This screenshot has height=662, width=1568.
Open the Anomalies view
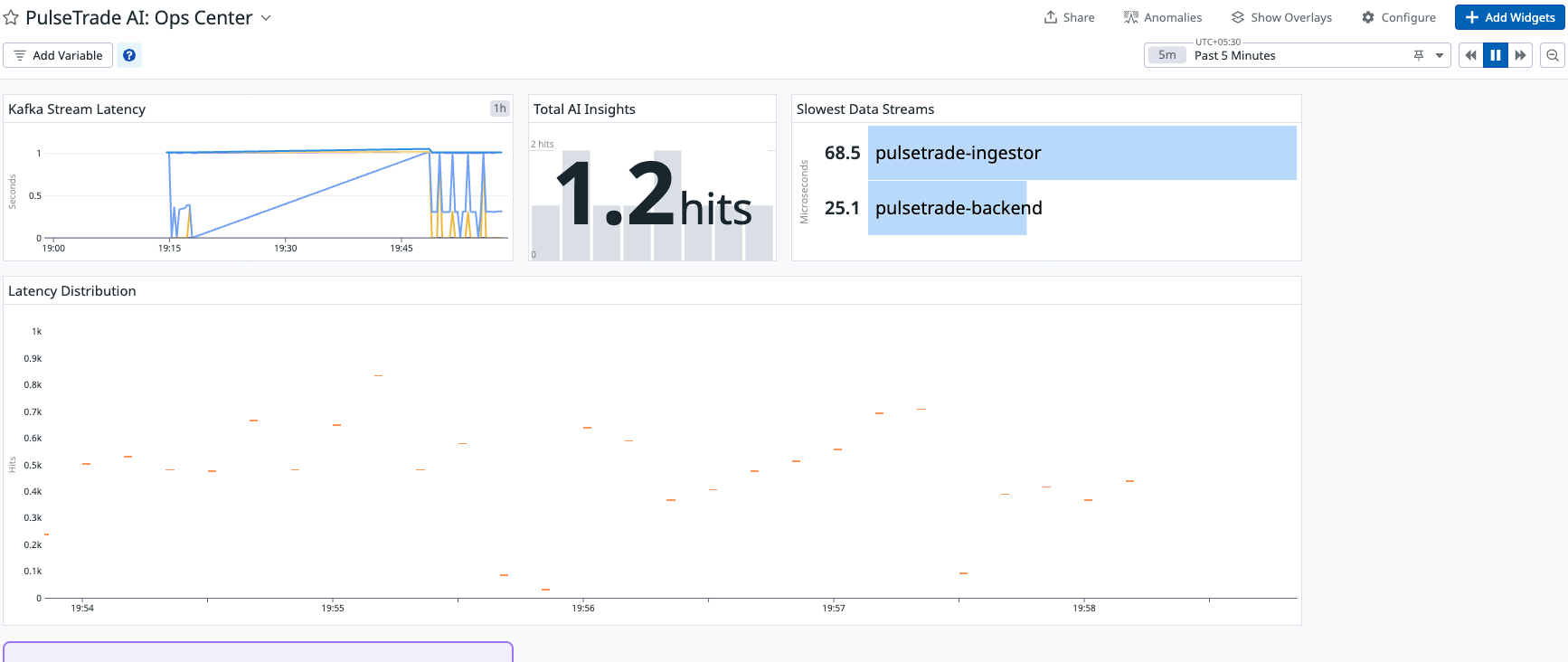1163,17
